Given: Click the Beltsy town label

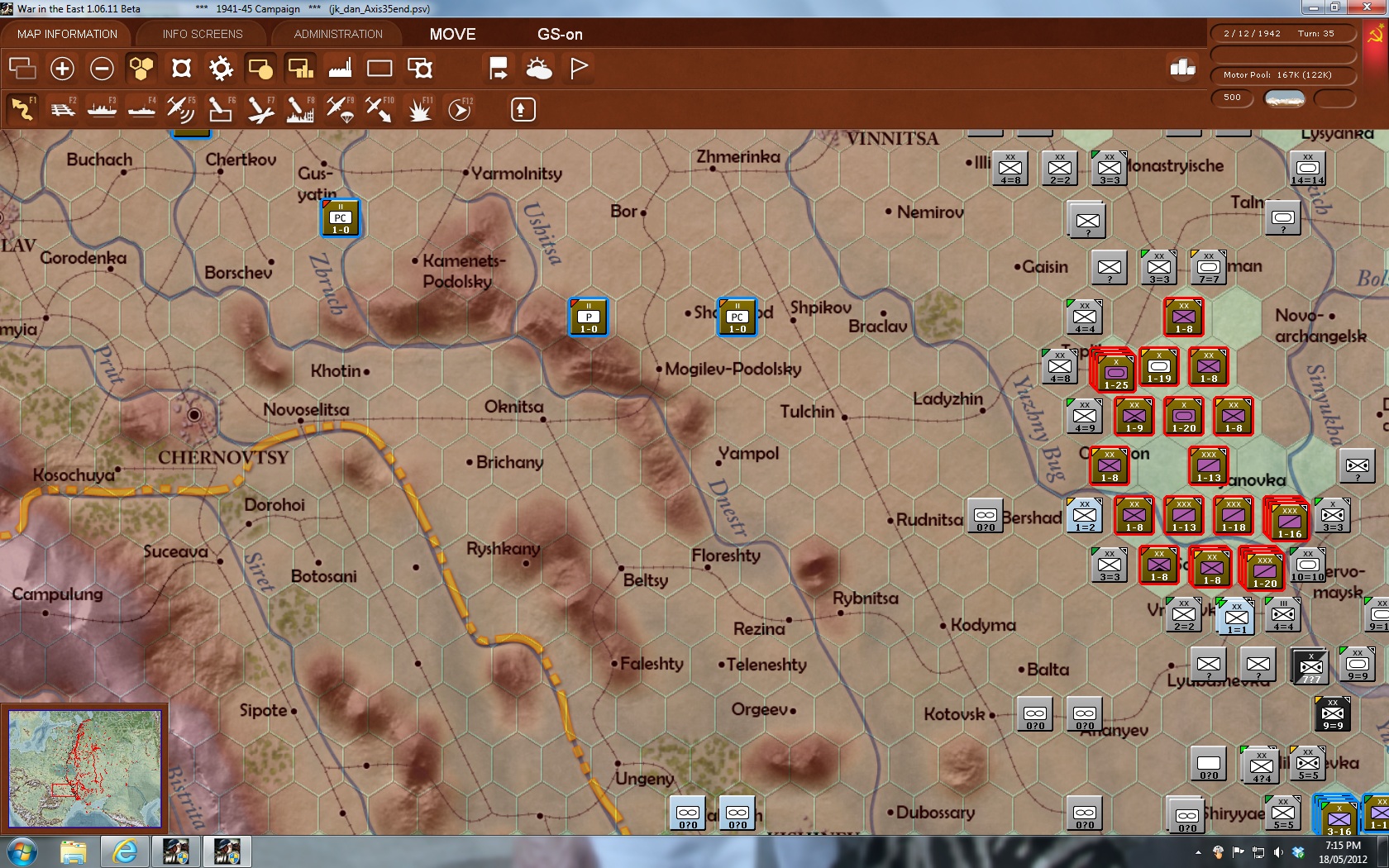Looking at the screenshot, I should 646,580.
